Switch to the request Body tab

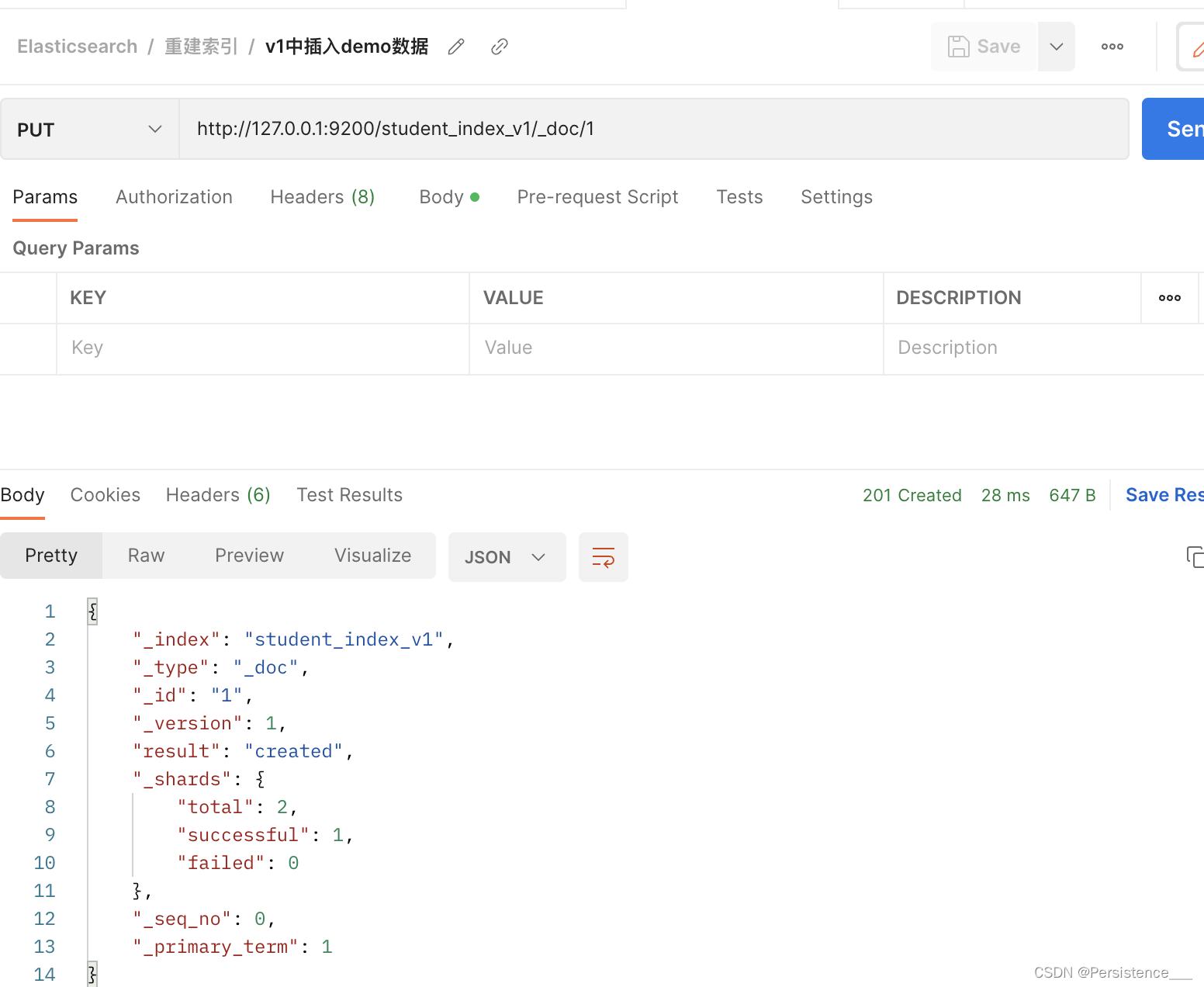click(x=449, y=197)
